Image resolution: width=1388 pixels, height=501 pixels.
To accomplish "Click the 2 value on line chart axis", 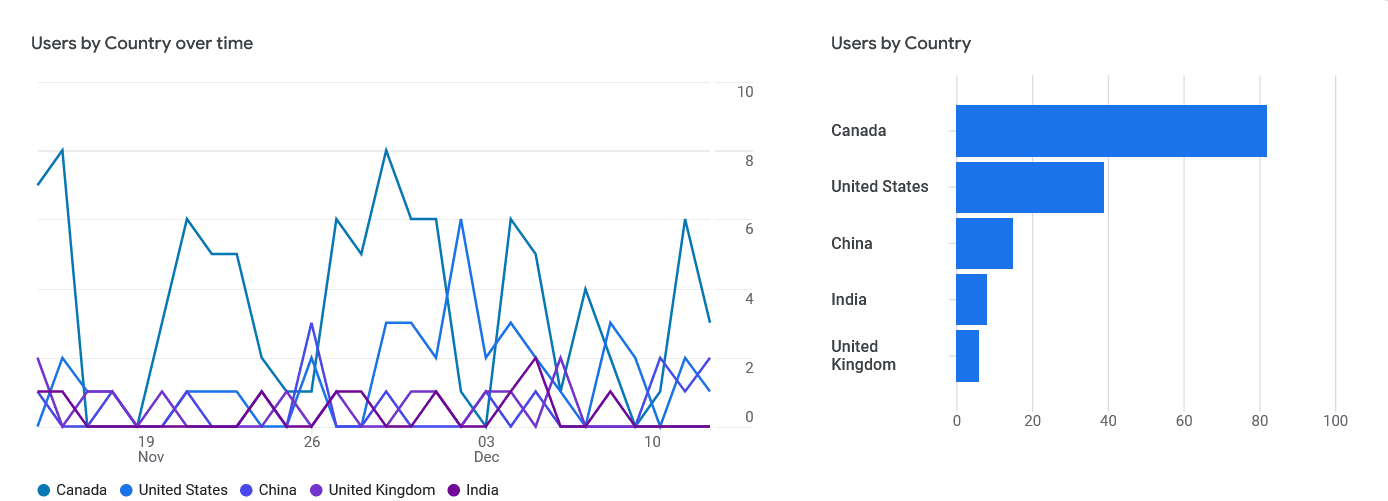I will point(749,368).
